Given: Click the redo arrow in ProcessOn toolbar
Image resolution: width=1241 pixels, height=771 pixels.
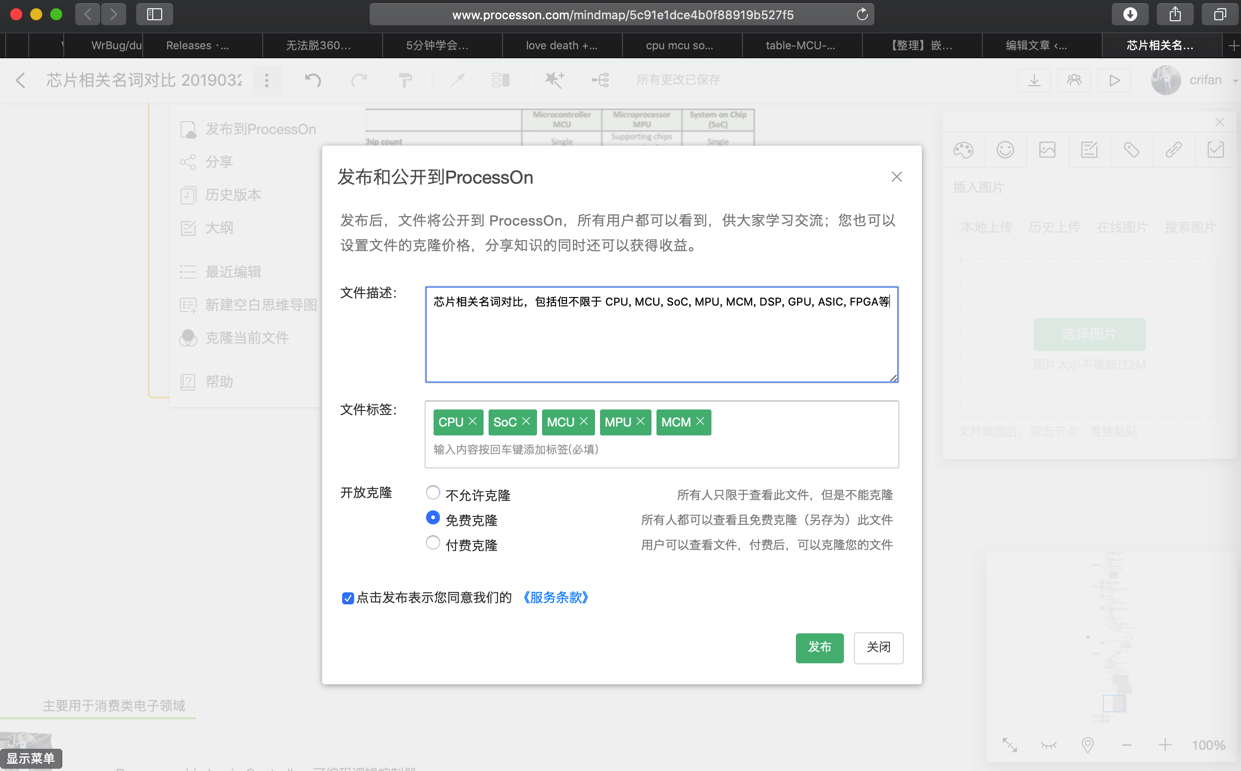Looking at the screenshot, I should [x=359, y=80].
